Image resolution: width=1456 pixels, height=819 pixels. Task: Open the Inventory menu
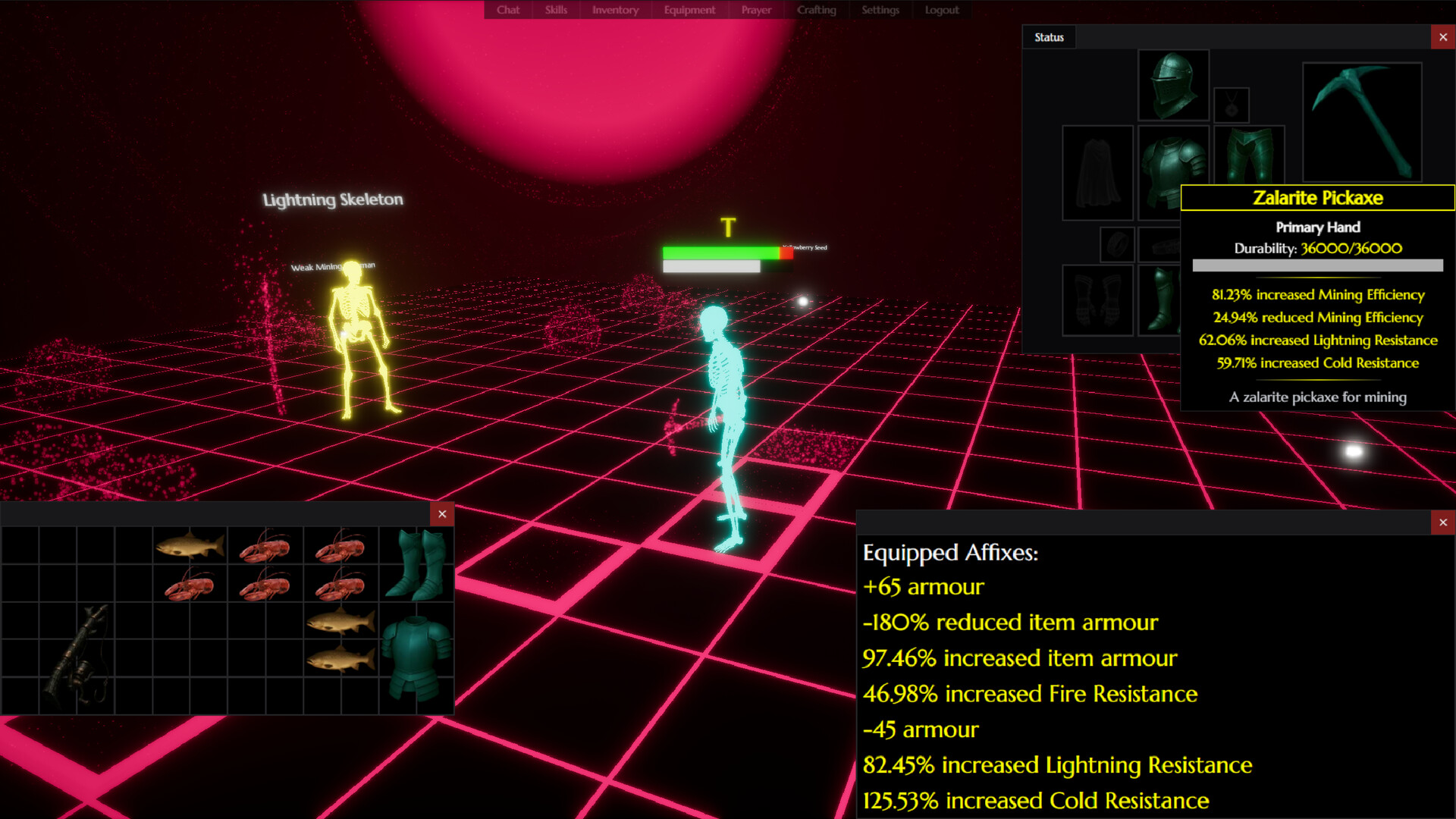(614, 10)
